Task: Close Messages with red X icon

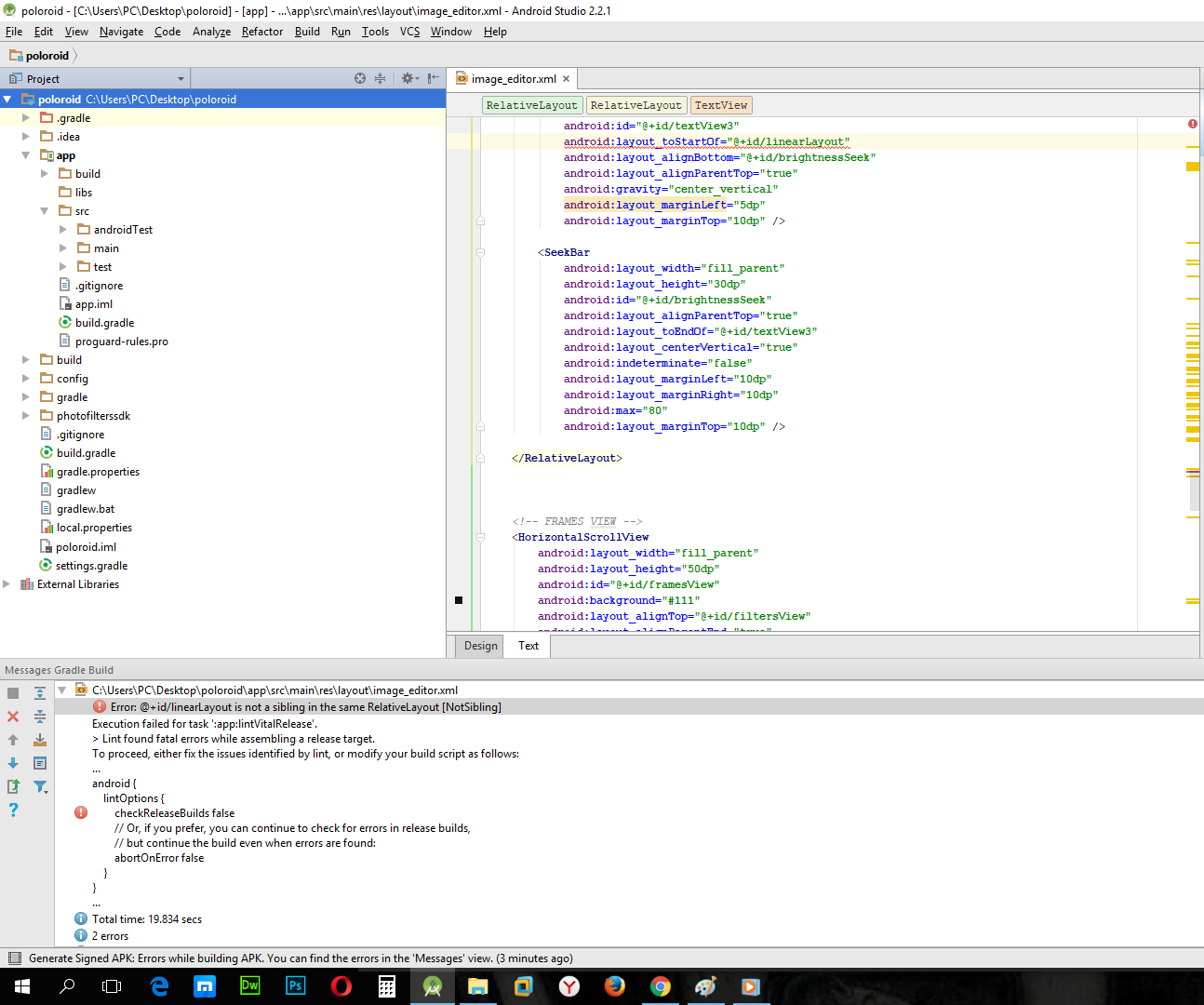Action: coord(13,717)
